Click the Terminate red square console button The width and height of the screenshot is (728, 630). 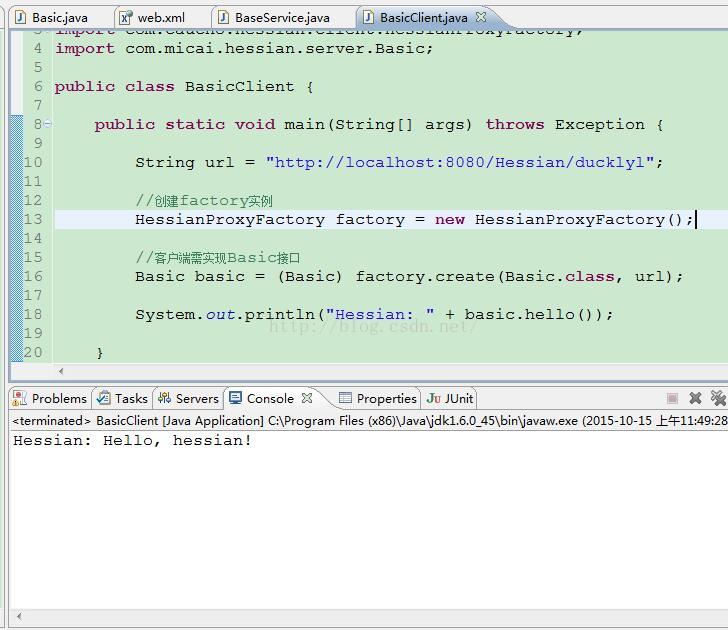click(672, 398)
